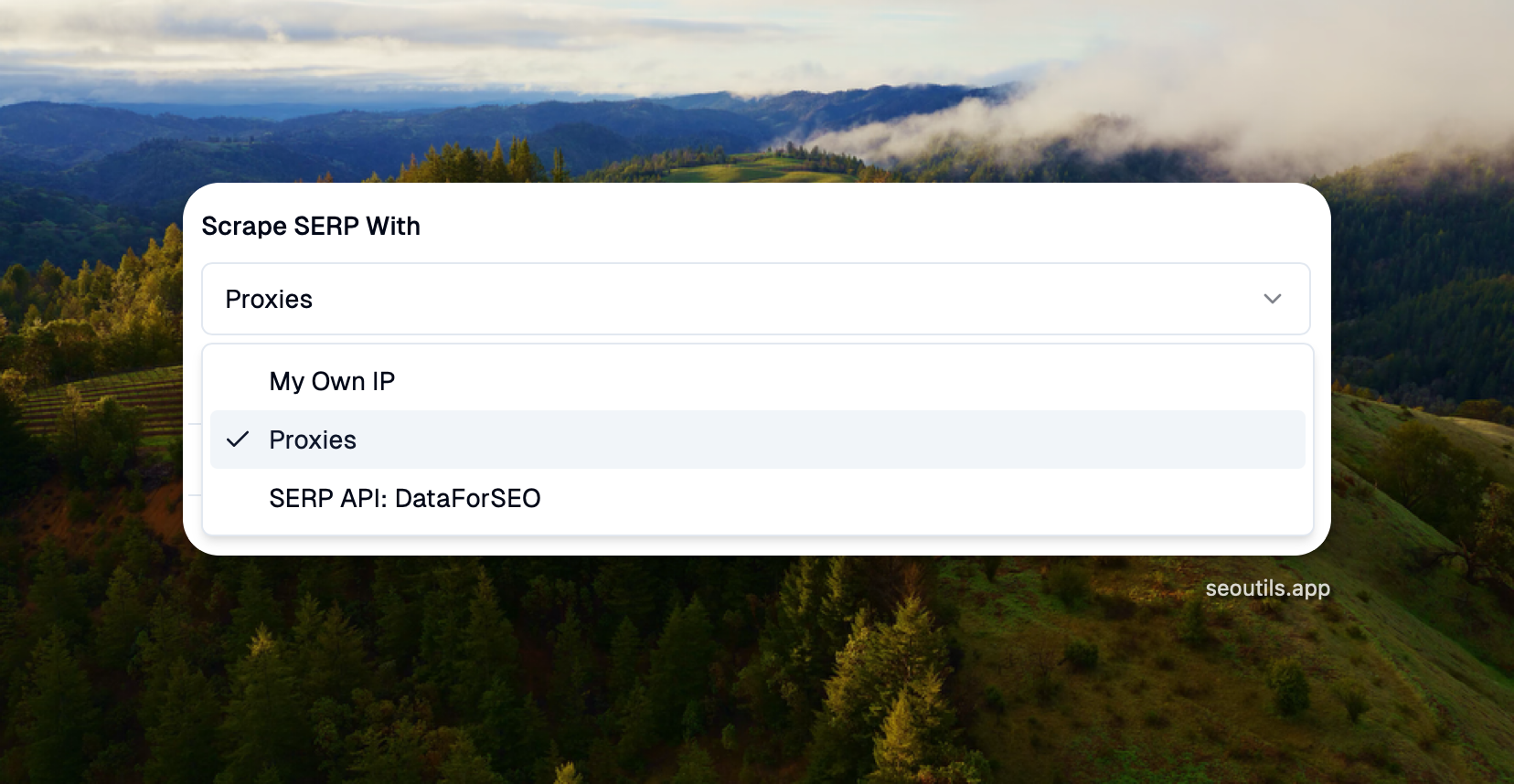Switch scraping method to DataForSEO API
This screenshot has height=784, width=1514.
tap(404, 498)
